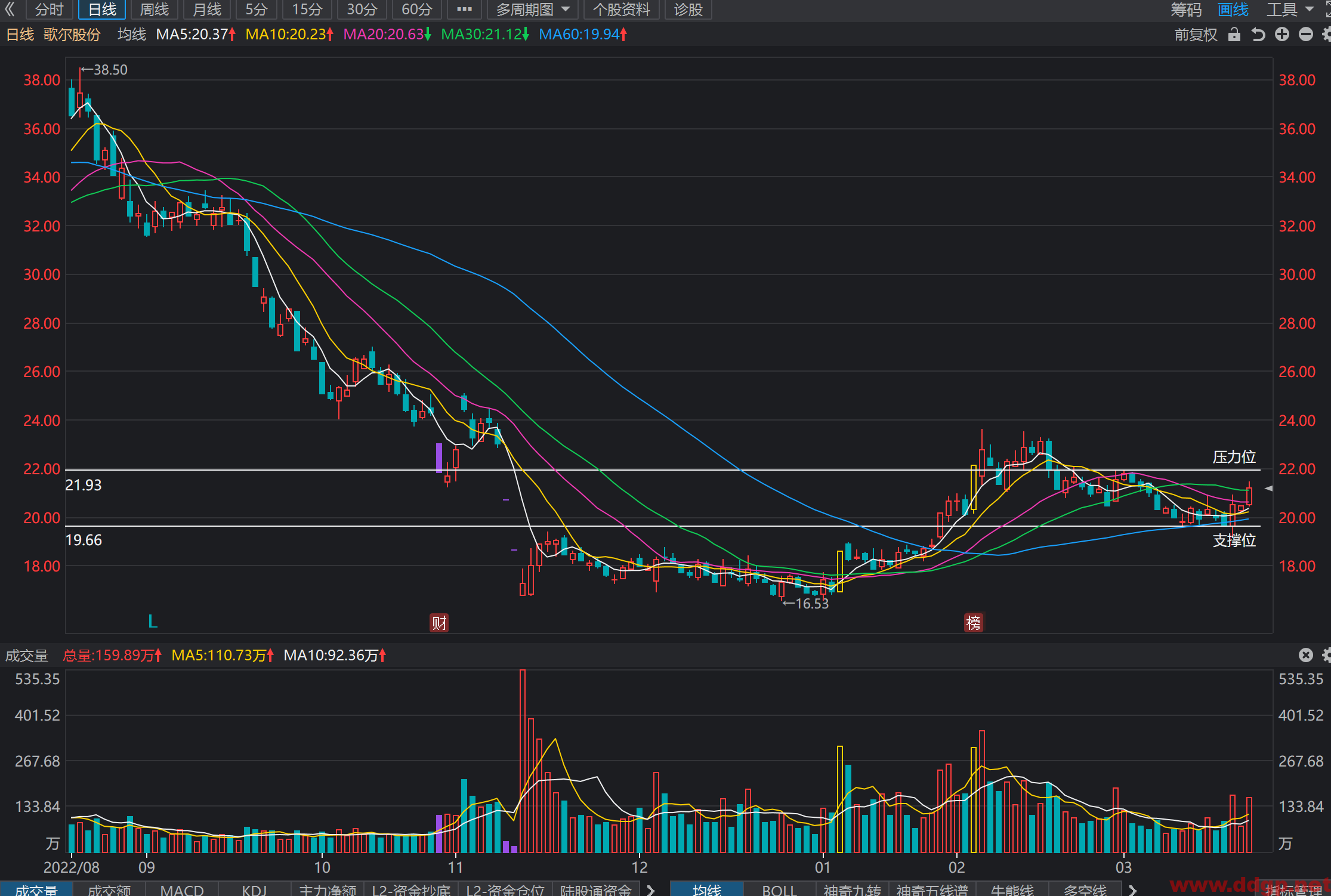Select the MACD indicator tab
1331x896 pixels.
(x=182, y=889)
